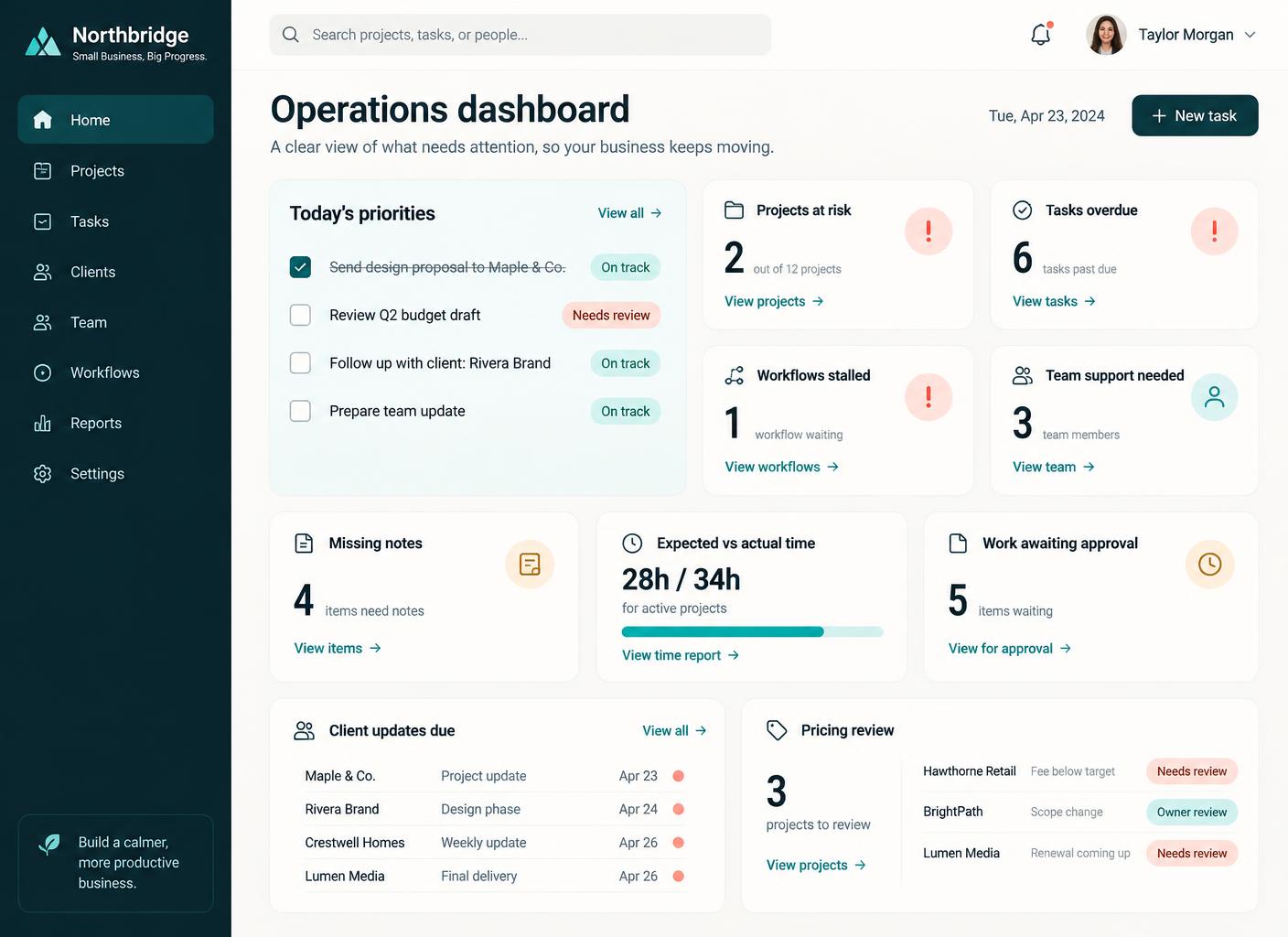Select the Crestwell Homes client row
Viewport: 1288px width, 937px height.
click(x=495, y=843)
